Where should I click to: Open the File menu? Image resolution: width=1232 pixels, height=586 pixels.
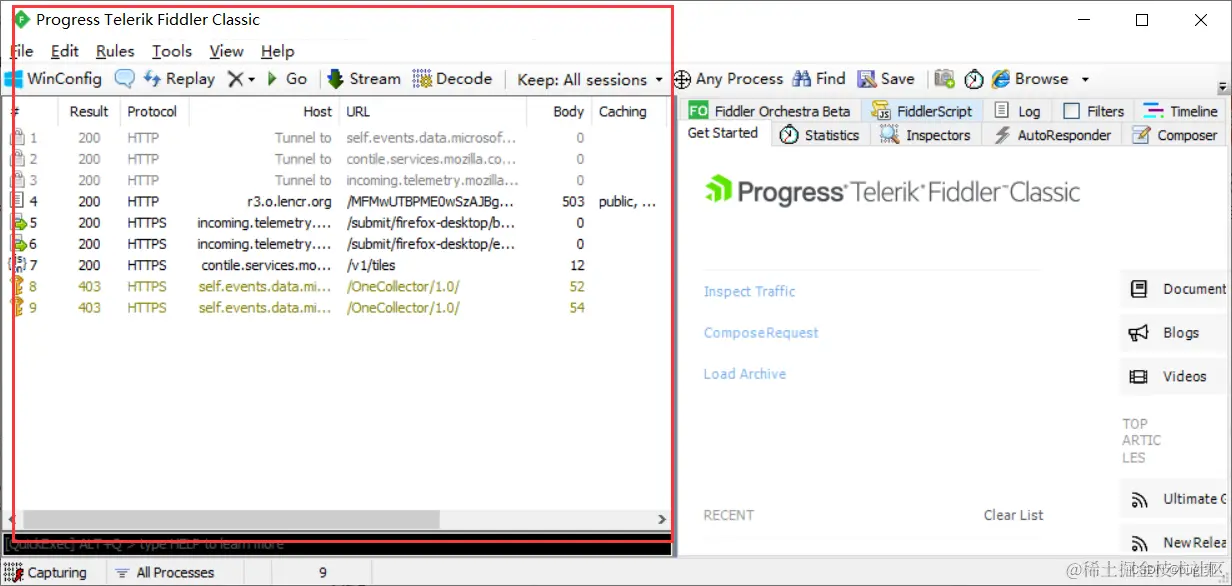22,51
